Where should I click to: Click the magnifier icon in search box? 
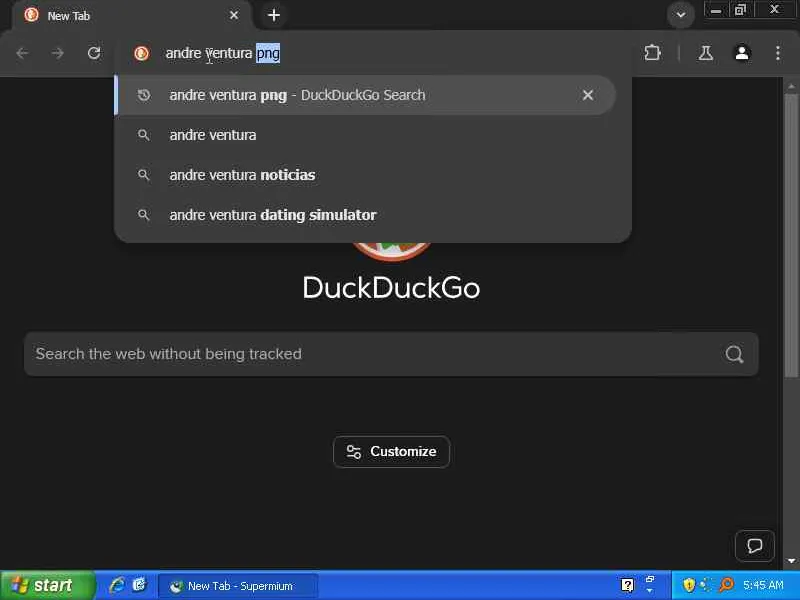[734, 354]
